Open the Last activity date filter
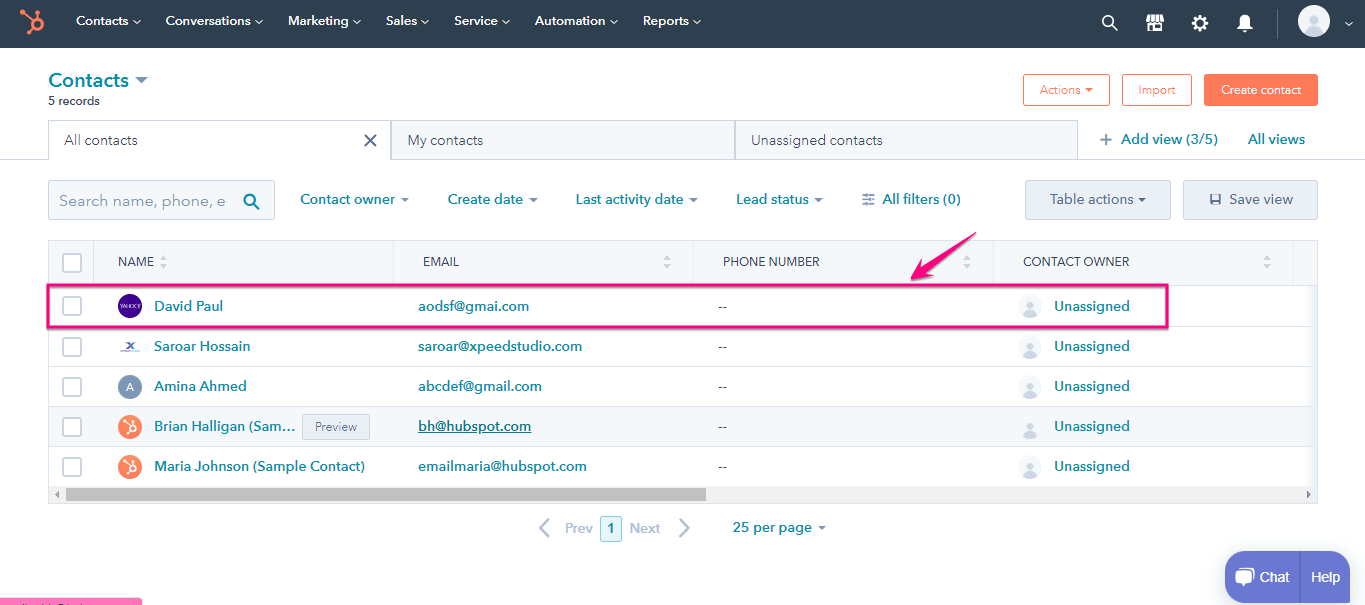1365x605 pixels. [x=636, y=200]
